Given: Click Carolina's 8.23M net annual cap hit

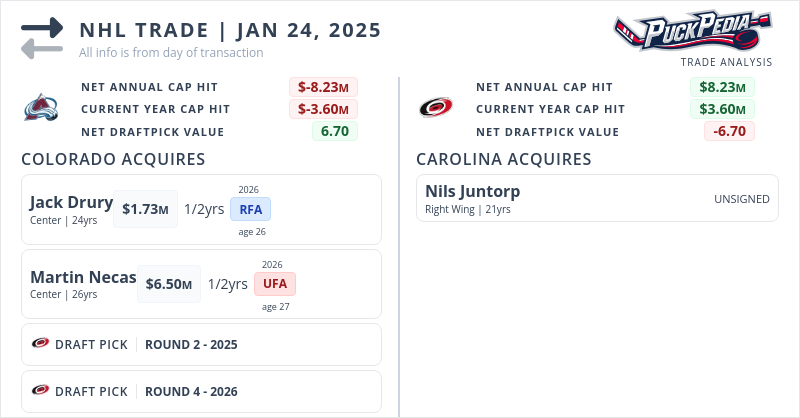Looking at the screenshot, I should pos(722,87).
